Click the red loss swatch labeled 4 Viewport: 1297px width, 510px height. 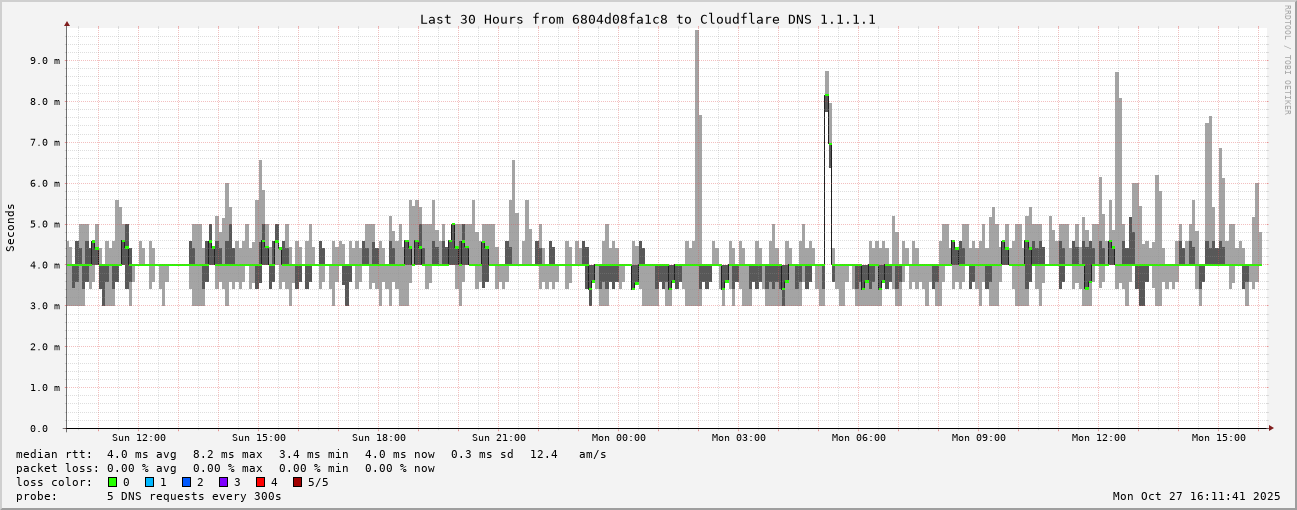tap(260, 482)
